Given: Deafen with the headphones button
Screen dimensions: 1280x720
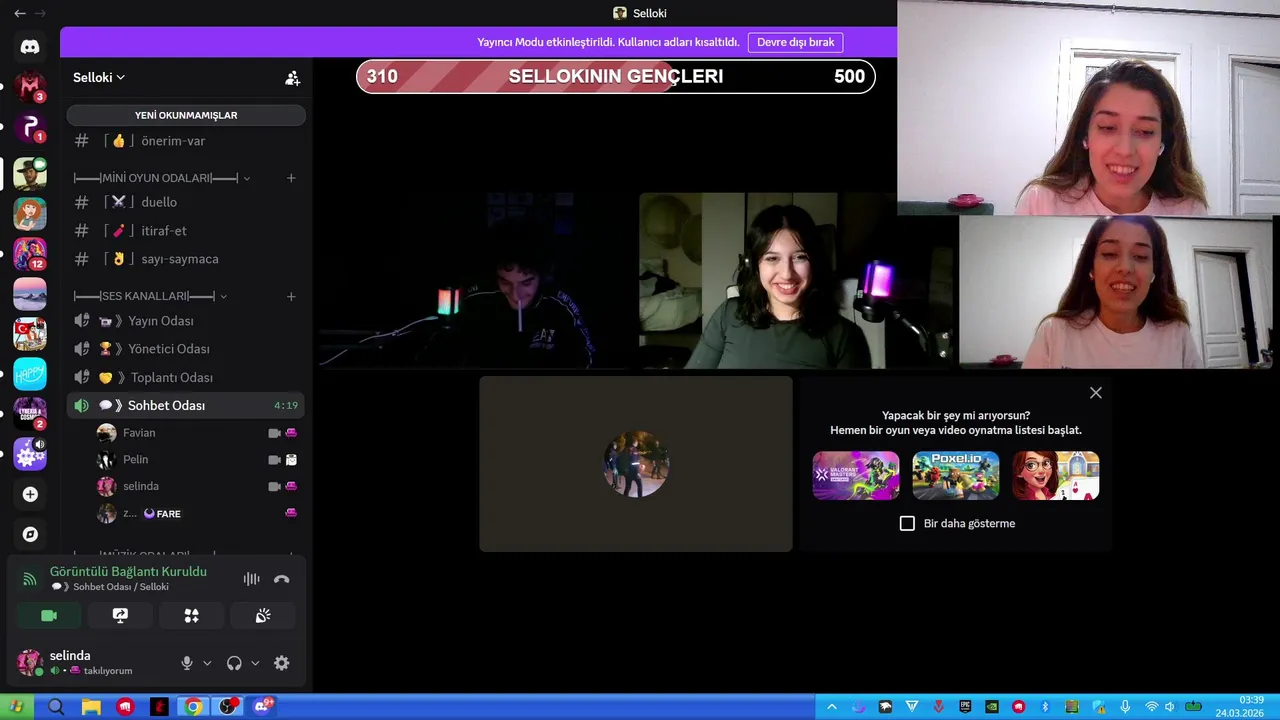Looking at the screenshot, I should click(x=234, y=663).
